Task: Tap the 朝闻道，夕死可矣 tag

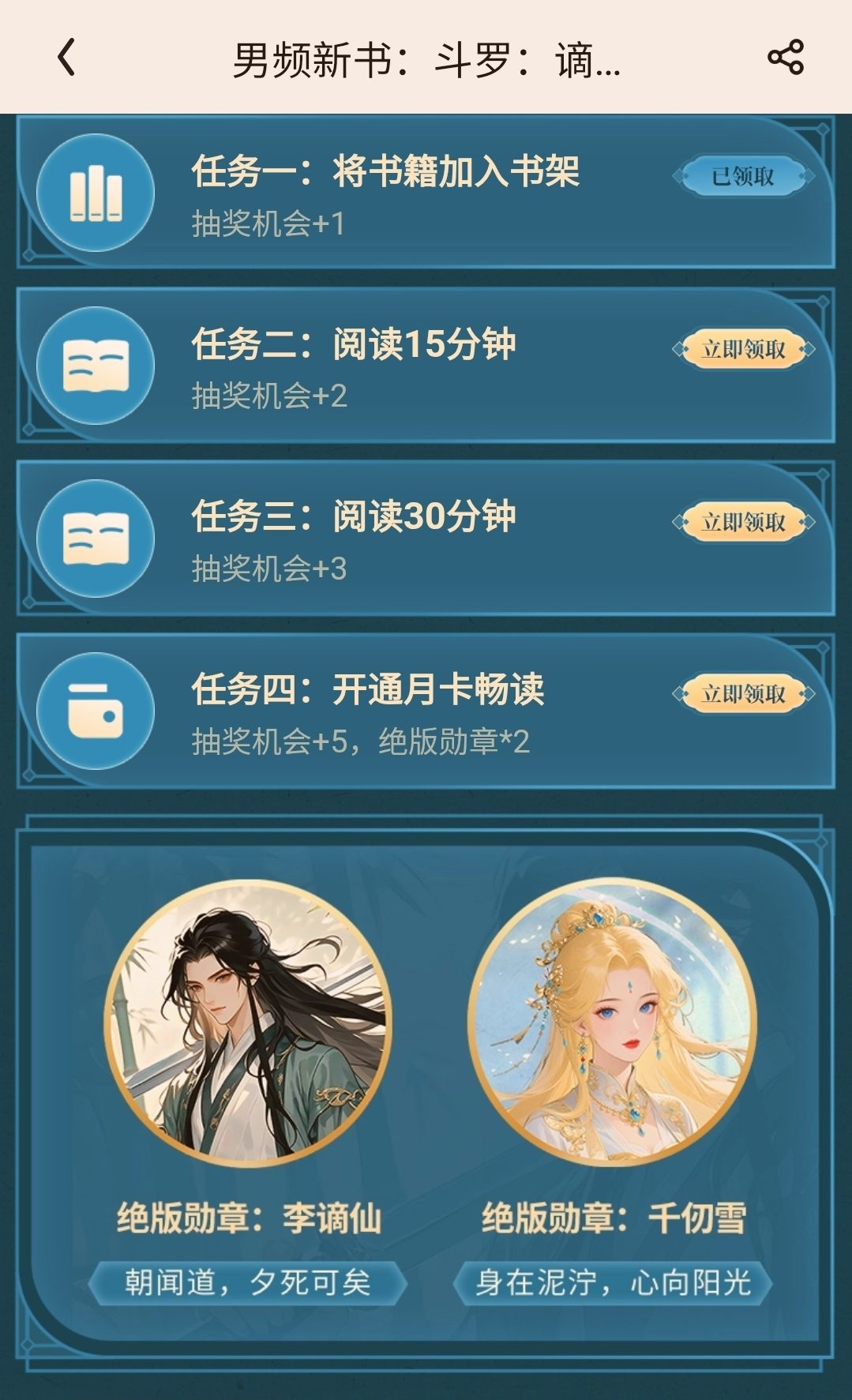Action: click(x=247, y=1282)
